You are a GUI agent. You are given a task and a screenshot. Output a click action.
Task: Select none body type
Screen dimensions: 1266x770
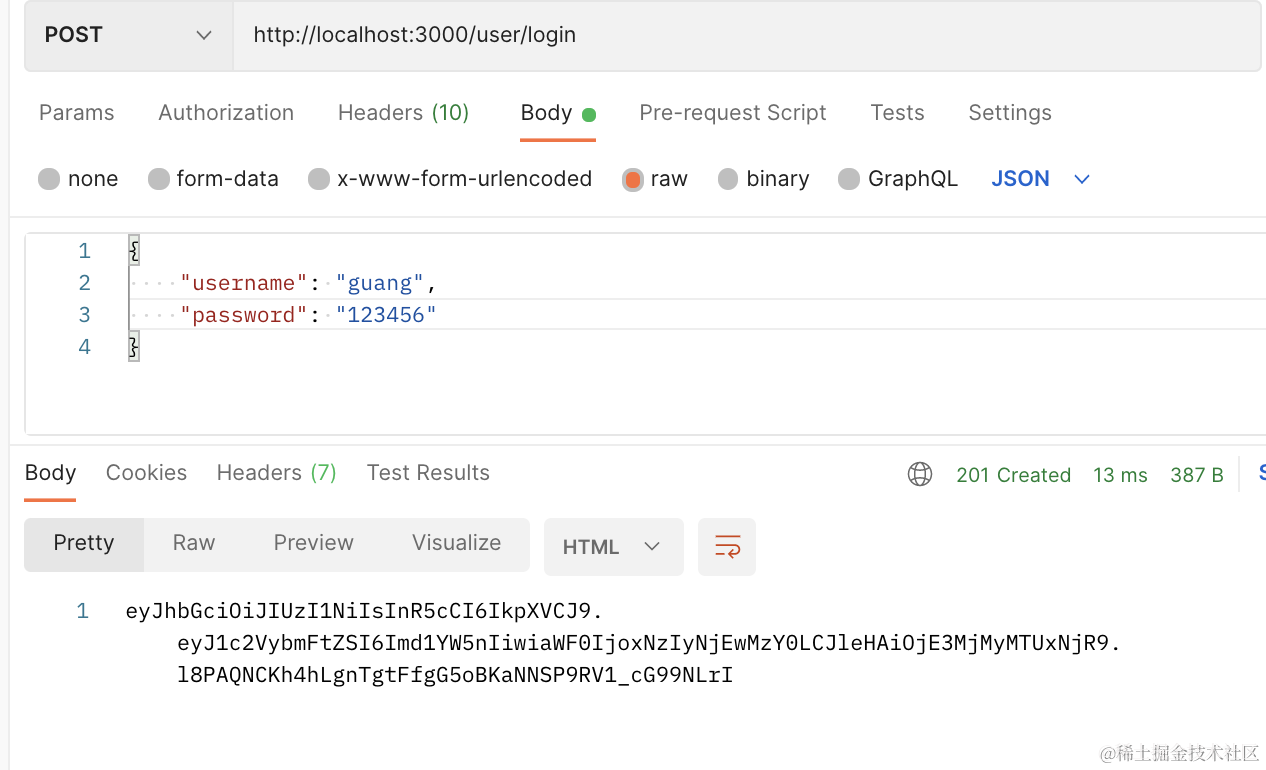coord(49,179)
